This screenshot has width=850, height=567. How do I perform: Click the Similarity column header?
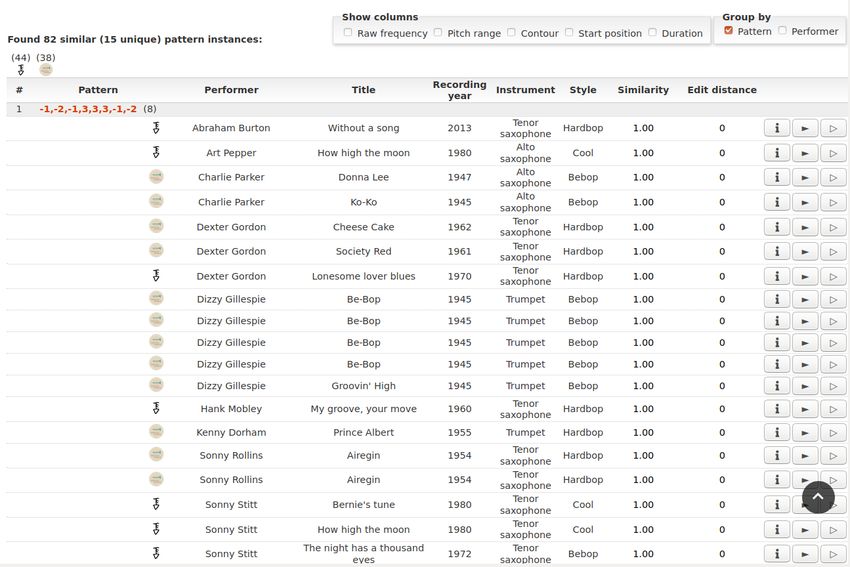pos(643,90)
